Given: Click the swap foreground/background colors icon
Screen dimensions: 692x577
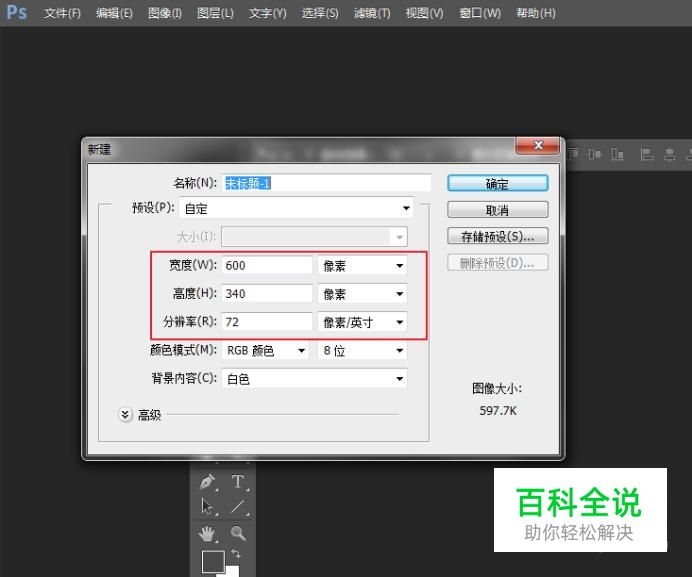Looking at the screenshot, I should pyautogui.click(x=236, y=554).
